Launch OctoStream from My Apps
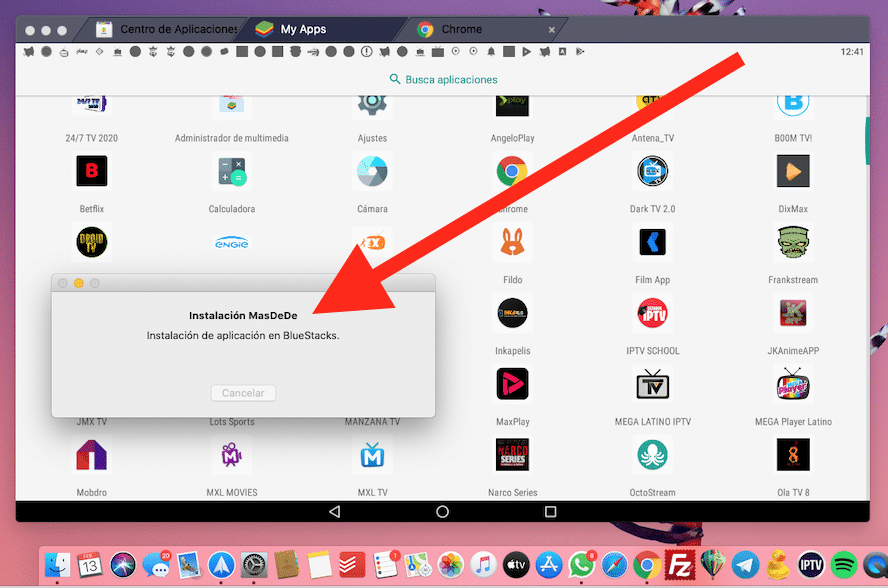This screenshot has height=588, width=888. point(653,455)
